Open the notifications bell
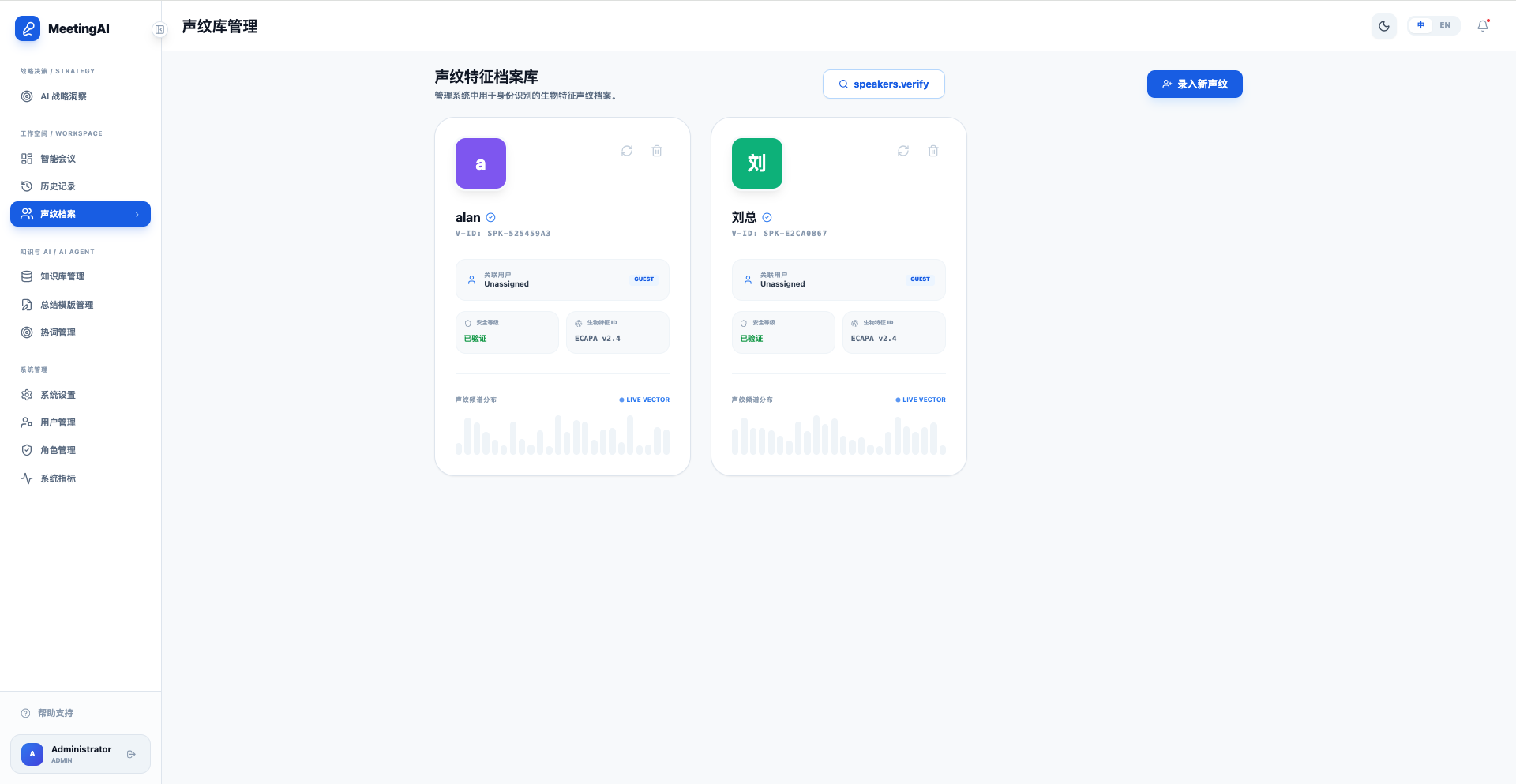The height and width of the screenshot is (784, 1516). (x=1483, y=26)
